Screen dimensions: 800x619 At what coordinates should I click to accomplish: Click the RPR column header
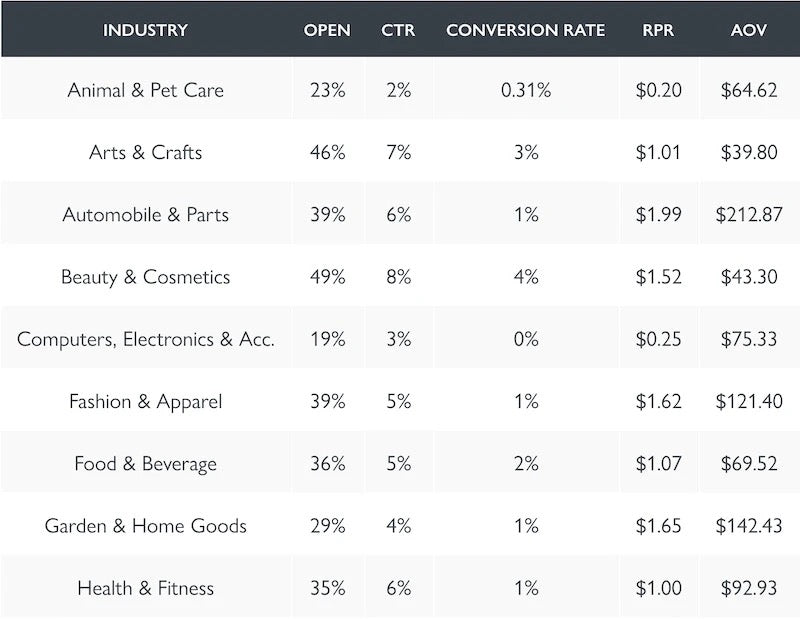658,30
